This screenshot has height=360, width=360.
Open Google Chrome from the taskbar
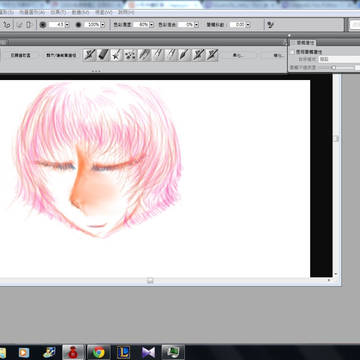point(99,352)
